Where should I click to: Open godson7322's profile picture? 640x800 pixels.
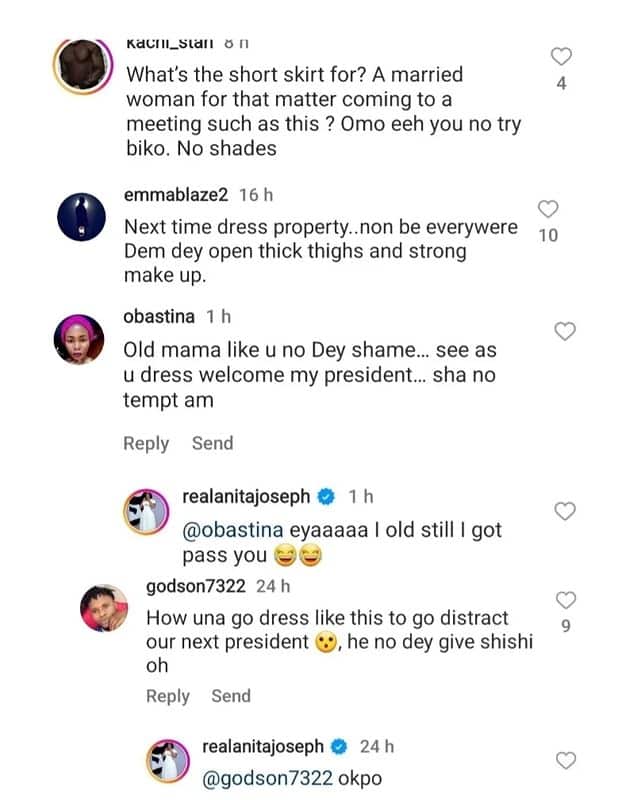(x=104, y=610)
